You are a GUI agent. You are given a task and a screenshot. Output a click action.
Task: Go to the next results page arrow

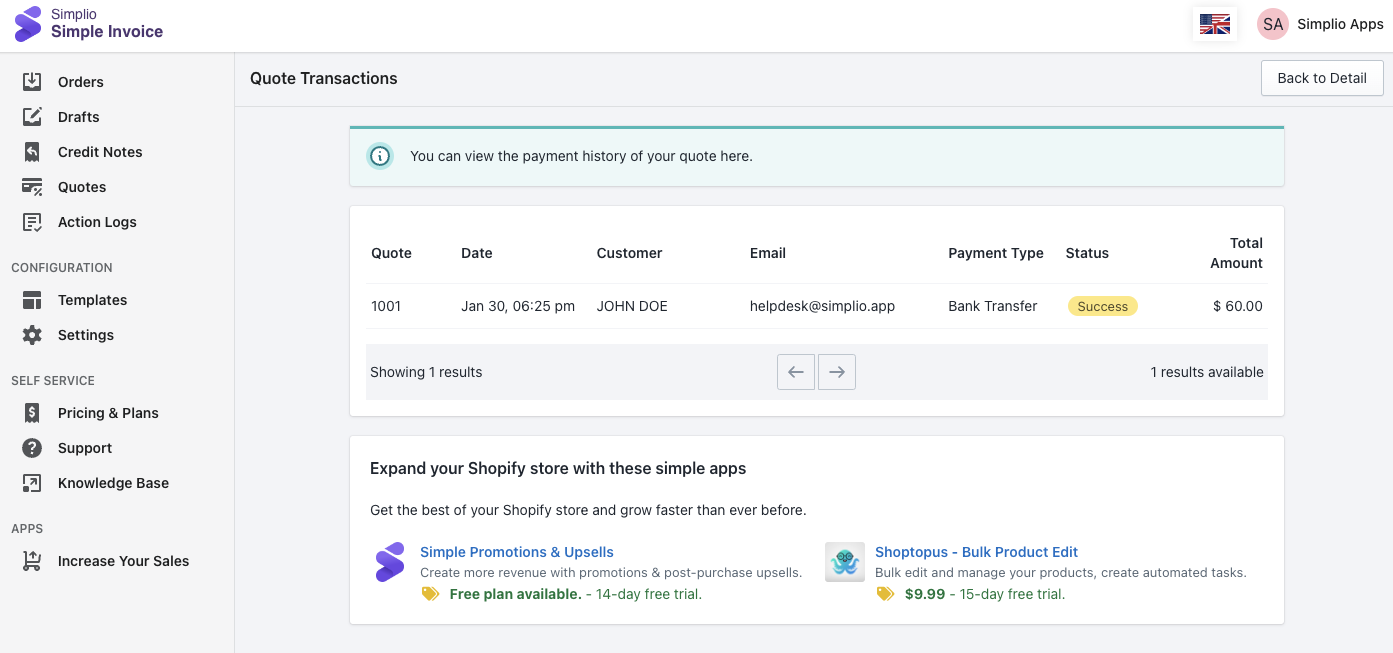click(837, 372)
